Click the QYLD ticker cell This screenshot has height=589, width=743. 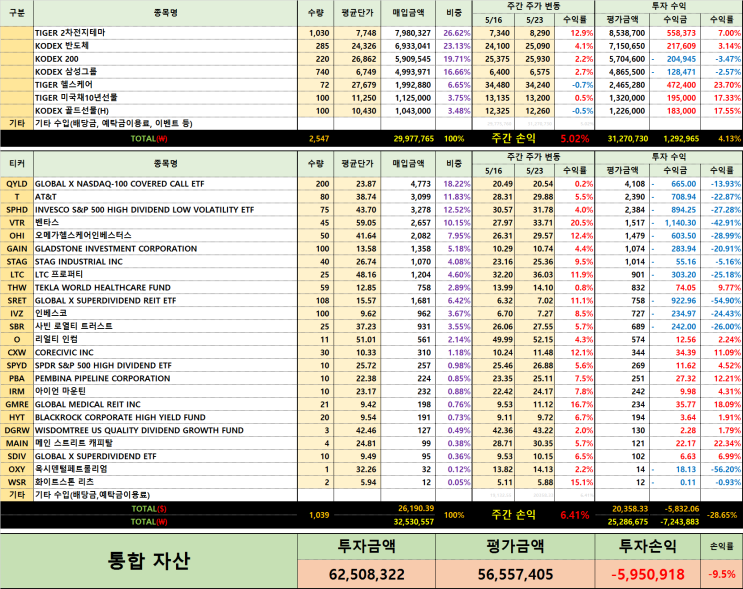click(x=17, y=184)
